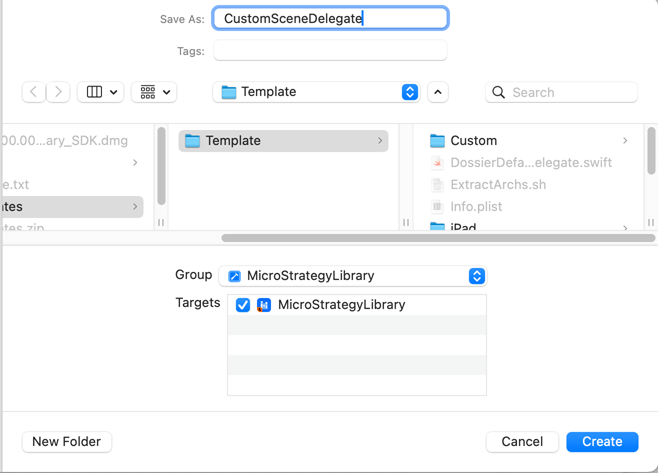Click the magnifying glass search icon

point(498,92)
